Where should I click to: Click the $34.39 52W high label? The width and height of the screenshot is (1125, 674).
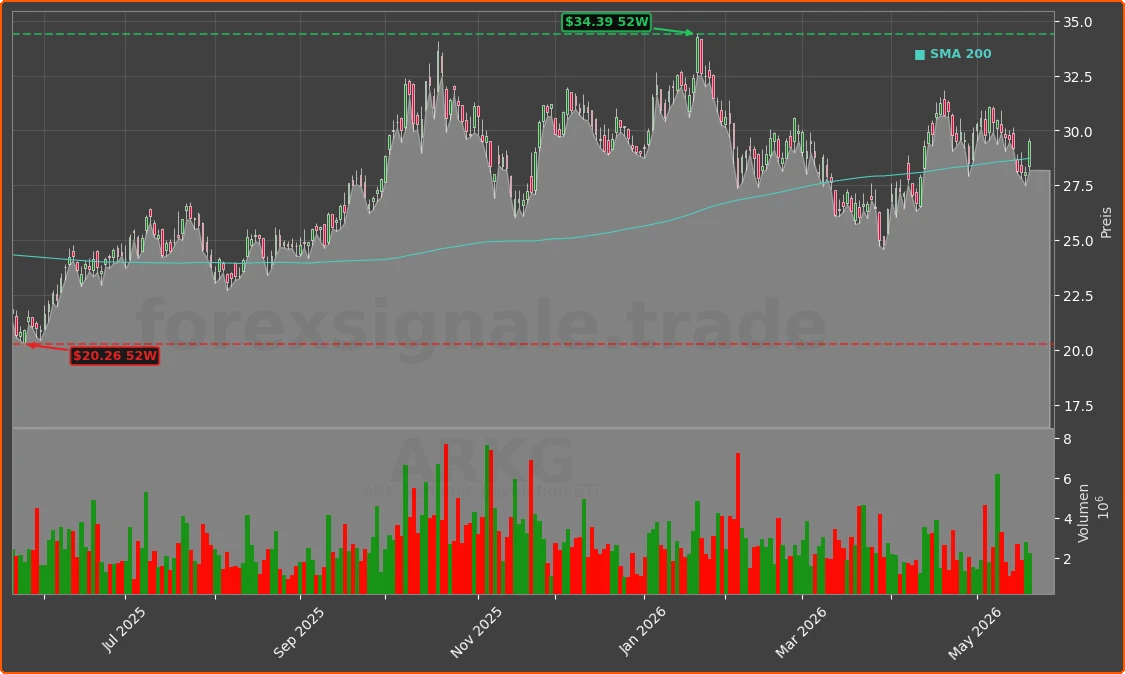click(606, 22)
